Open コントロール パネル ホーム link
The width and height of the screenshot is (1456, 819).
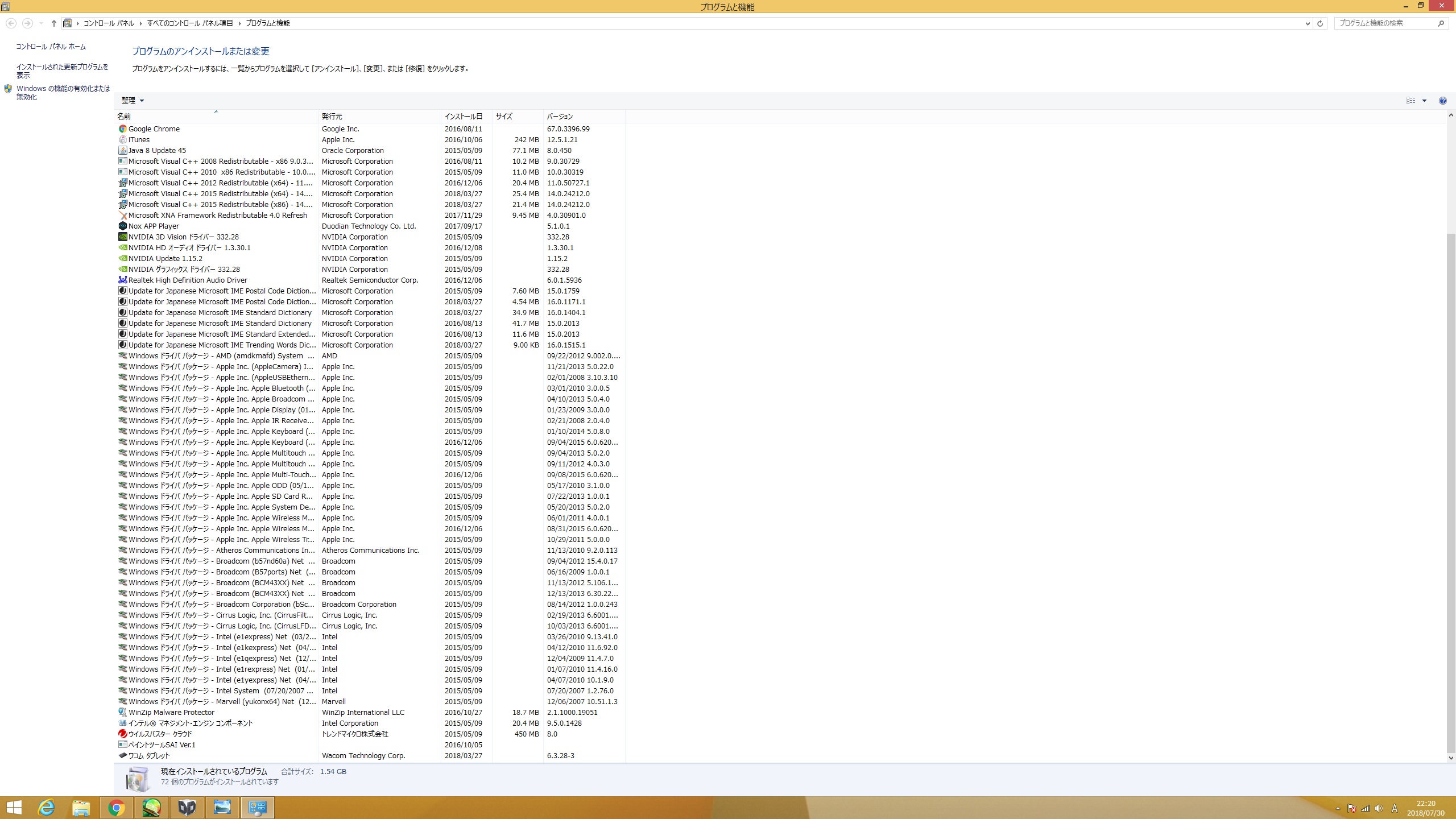point(51,47)
